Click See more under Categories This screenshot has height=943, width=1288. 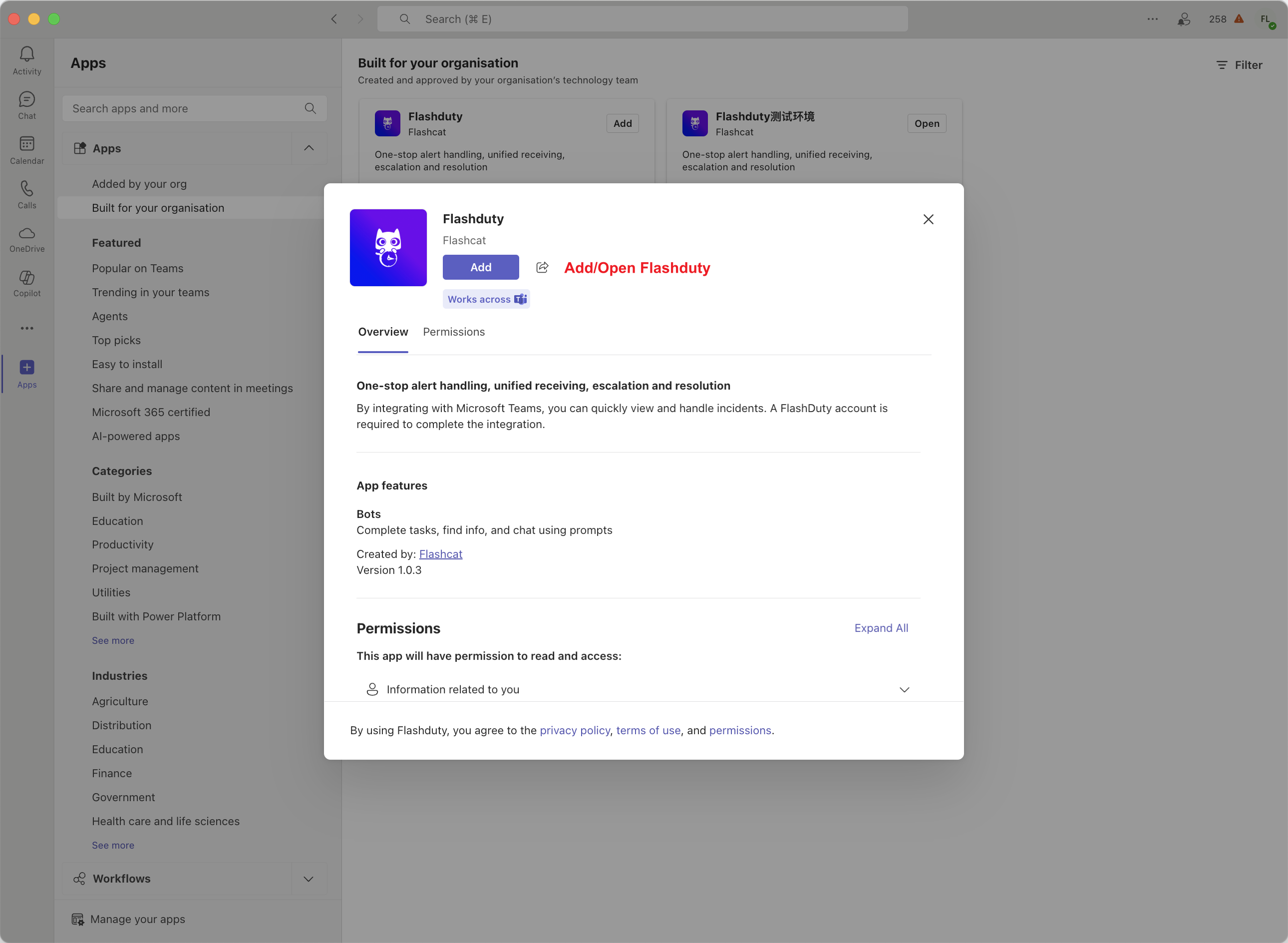click(113, 640)
